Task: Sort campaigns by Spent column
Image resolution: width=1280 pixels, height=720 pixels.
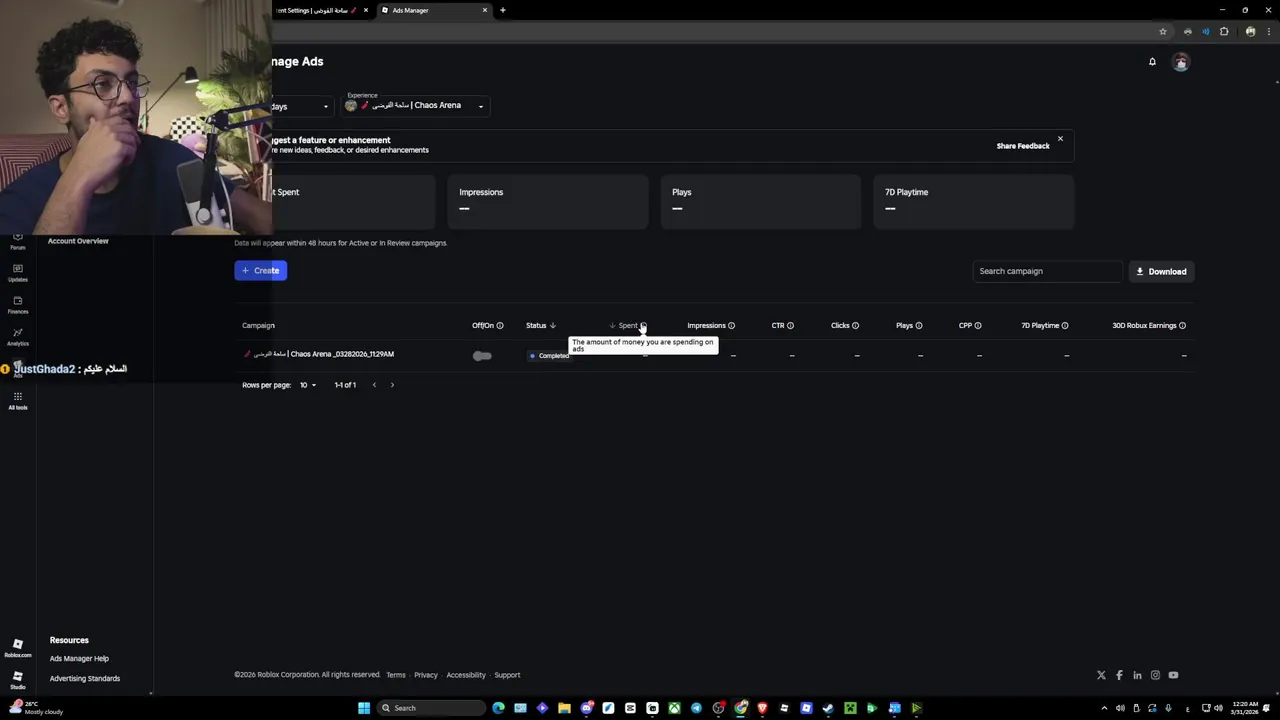Action: coord(626,325)
